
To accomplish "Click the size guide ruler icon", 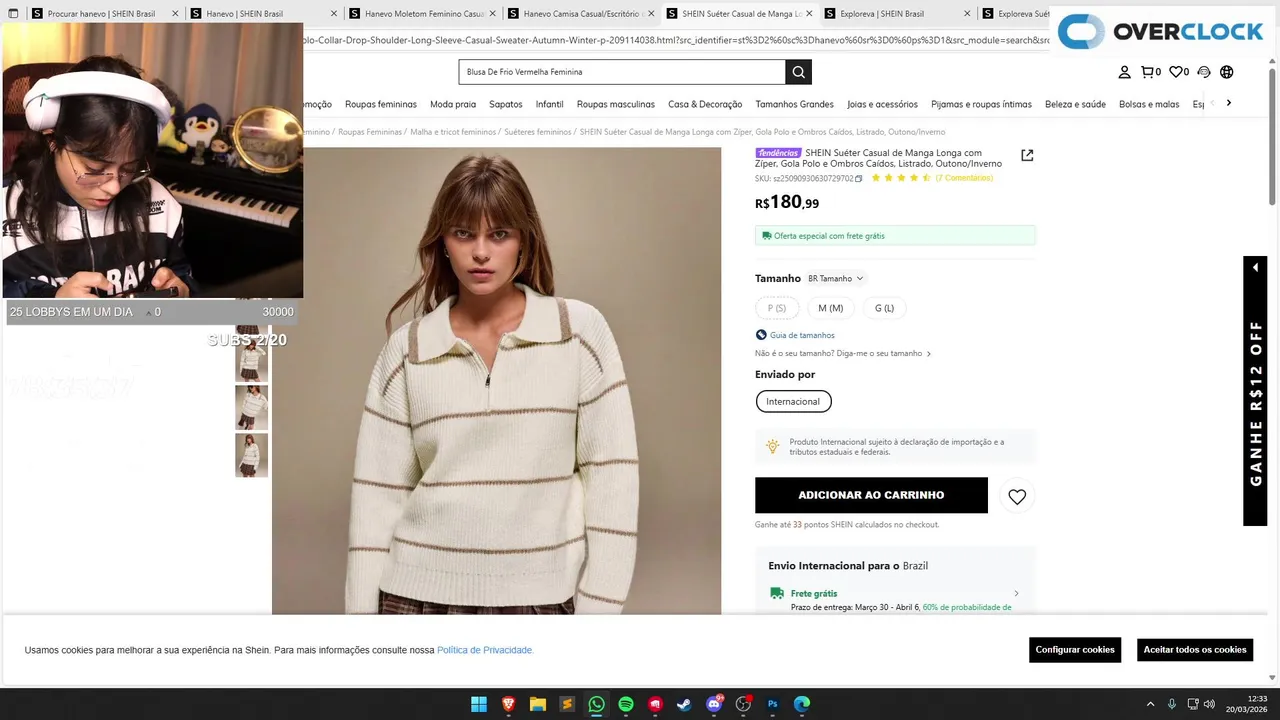I will 761,335.
